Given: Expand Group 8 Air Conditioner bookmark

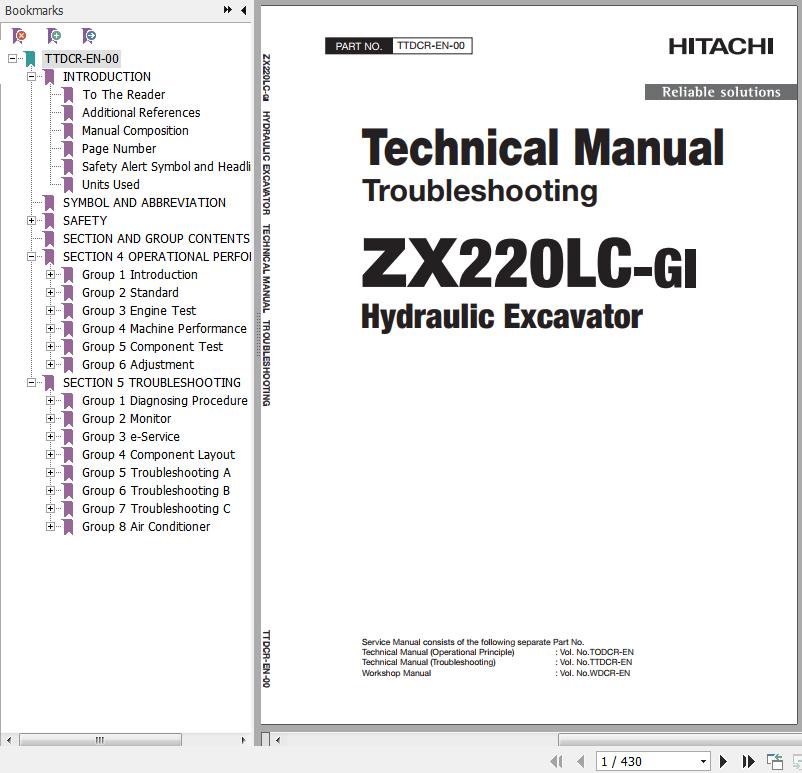Looking at the screenshot, I should coord(50,526).
